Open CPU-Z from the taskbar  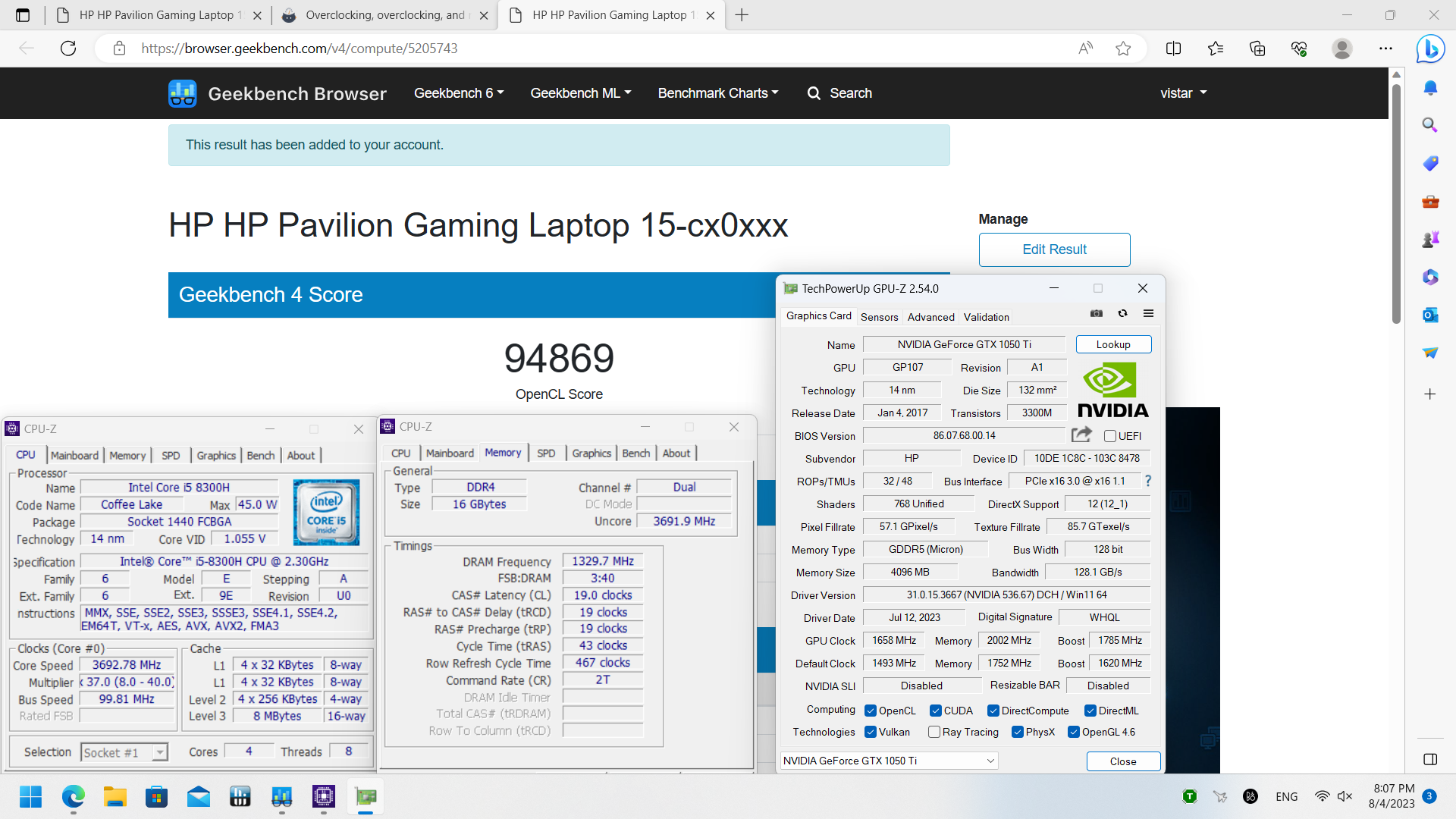(x=324, y=796)
